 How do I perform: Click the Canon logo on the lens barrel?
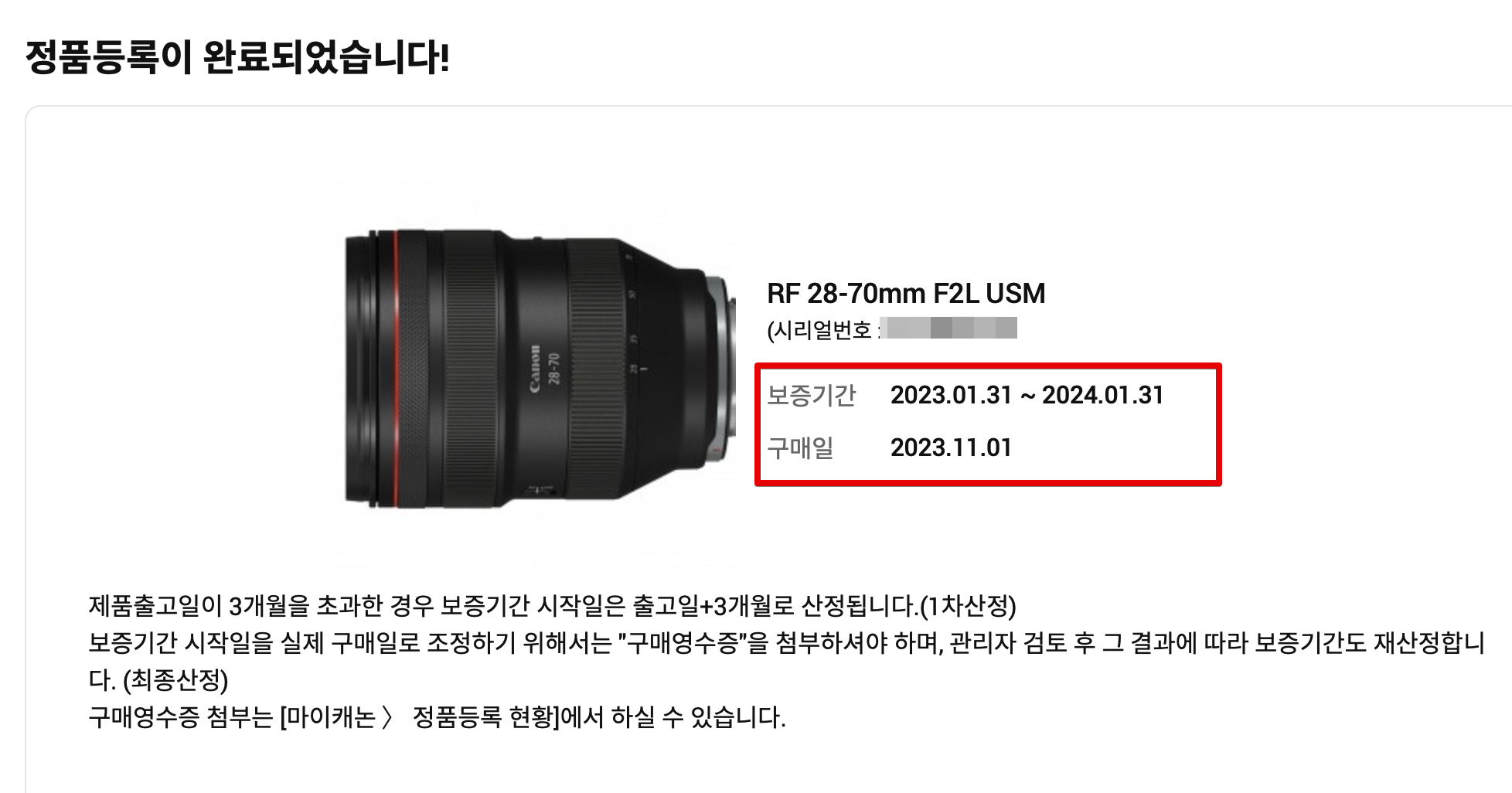[x=535, y=369]
